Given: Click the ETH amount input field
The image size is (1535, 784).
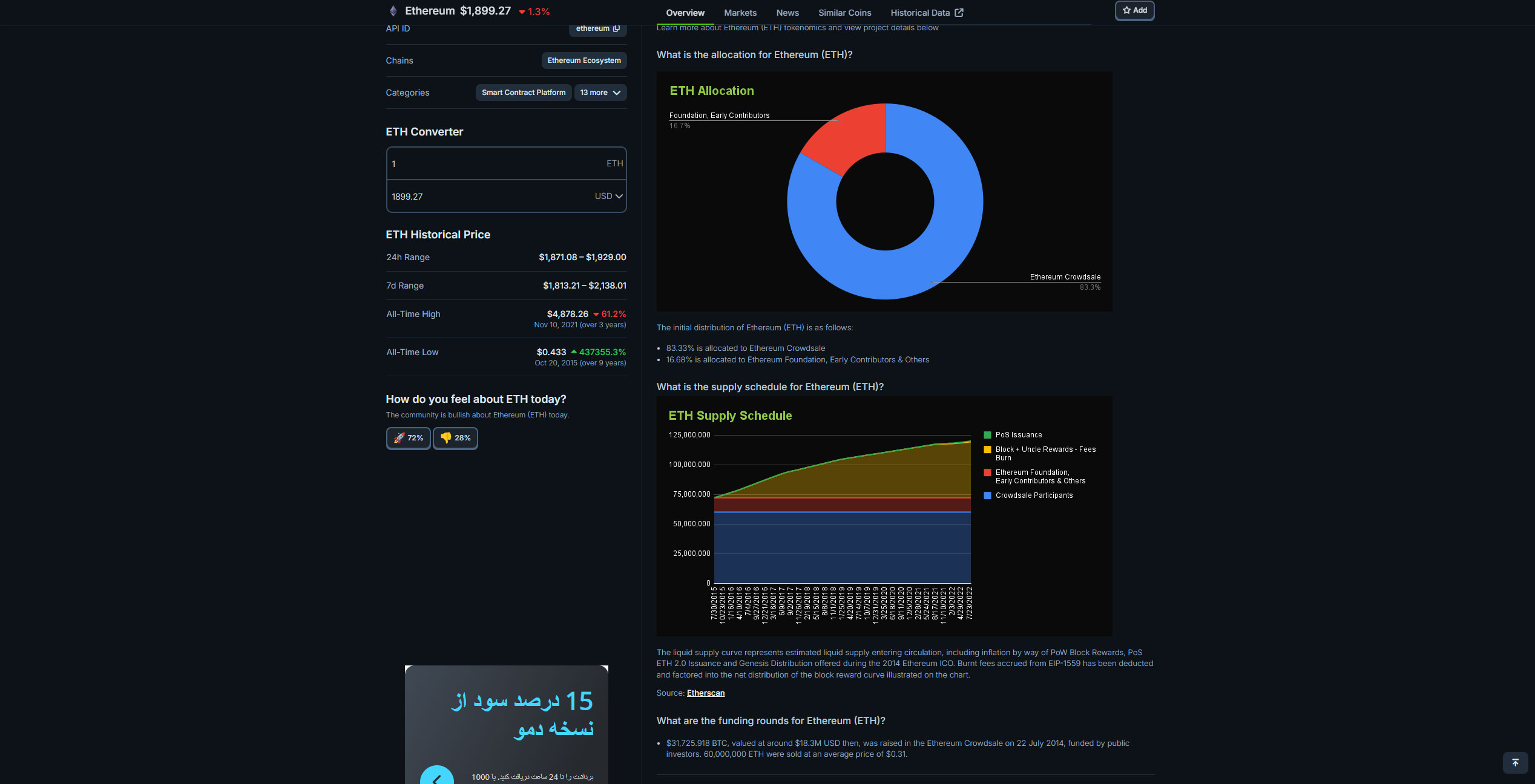Looking at the screenshot, I should (507, 163).
